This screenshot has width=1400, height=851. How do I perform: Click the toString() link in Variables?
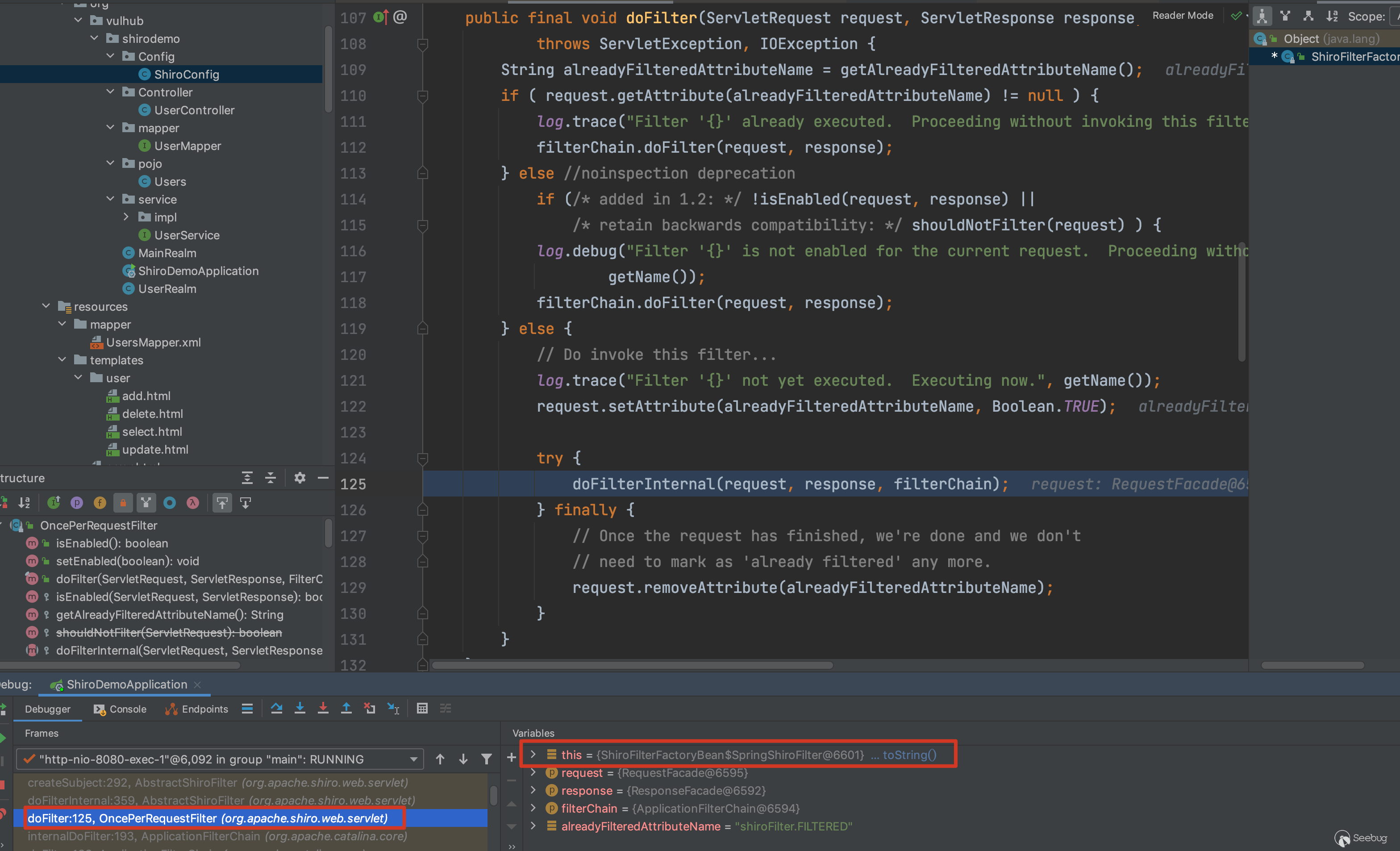point(909,755)
